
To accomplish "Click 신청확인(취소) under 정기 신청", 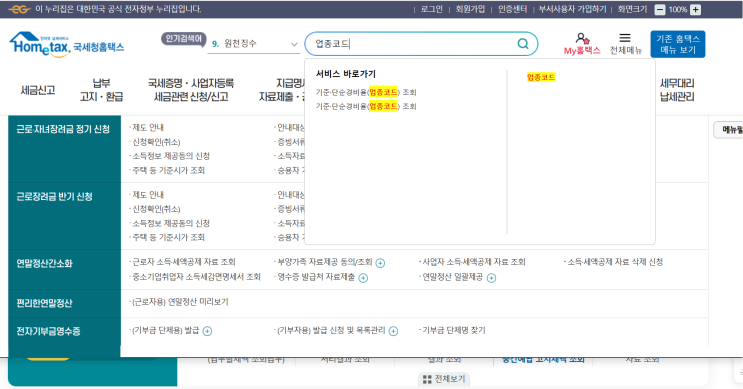I will click(x=156, y=142).
